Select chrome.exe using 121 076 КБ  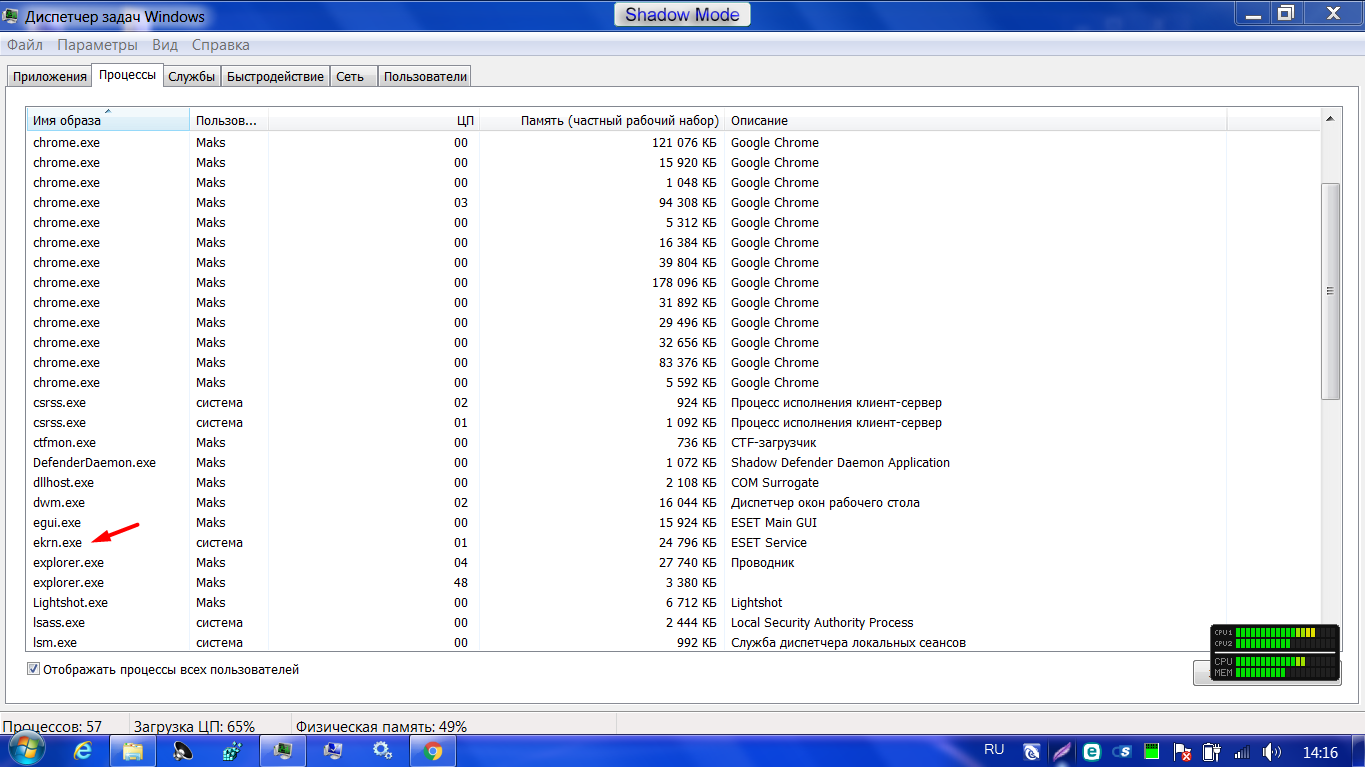[x=673, y=143]
